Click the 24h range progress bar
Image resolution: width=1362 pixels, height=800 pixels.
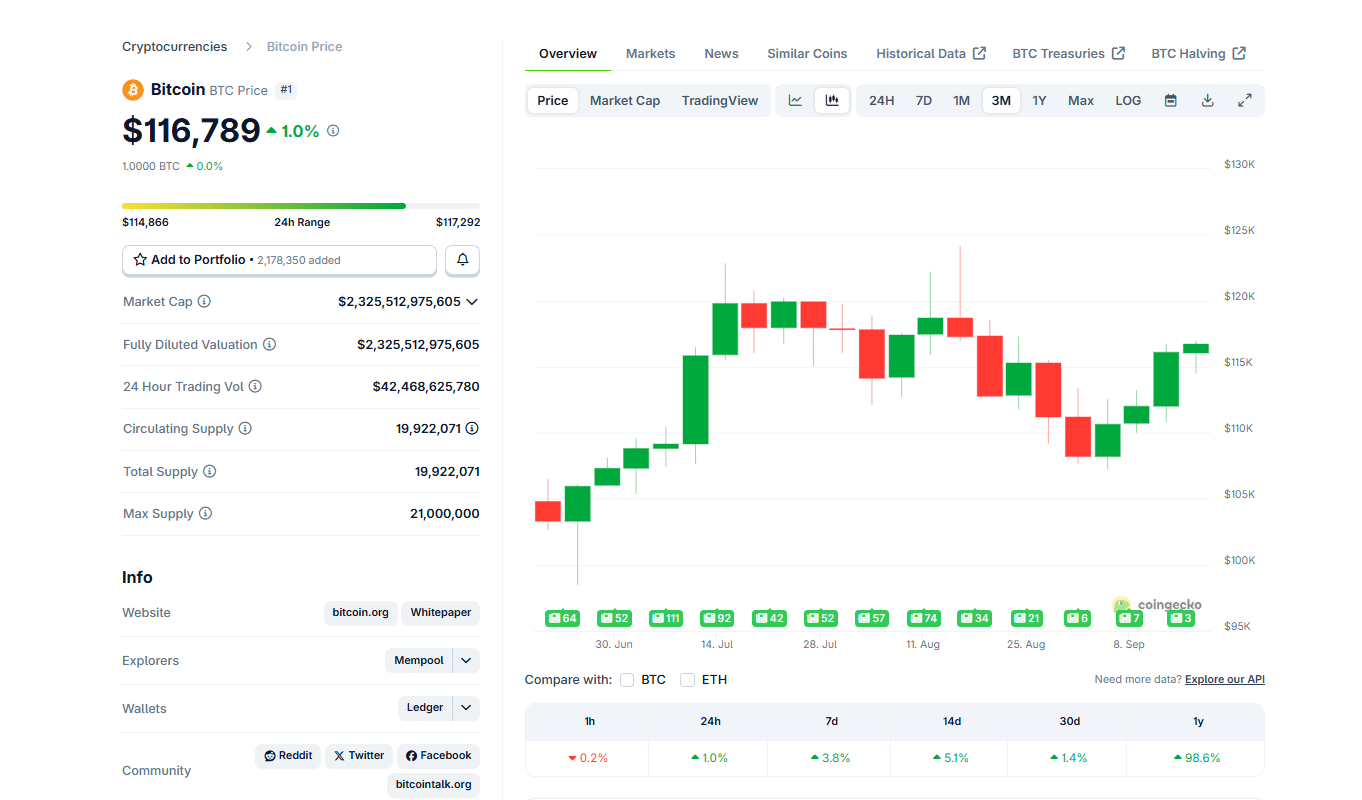click(x=301, y=206)
